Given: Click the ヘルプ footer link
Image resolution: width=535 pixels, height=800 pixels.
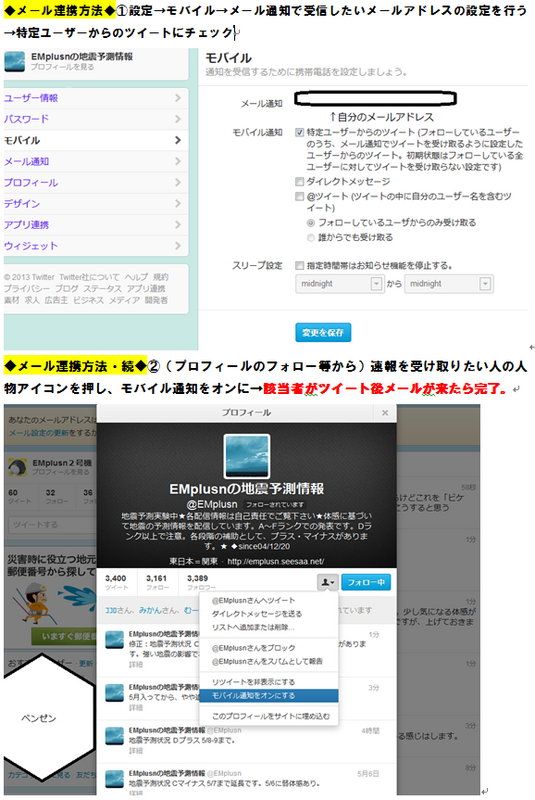Looking at the screenshot, I should coord(137,277).
